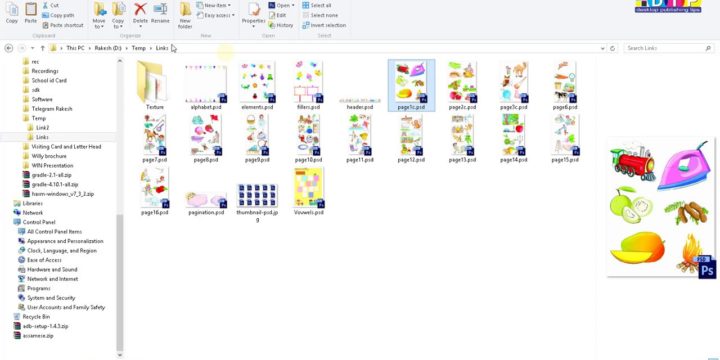Select page6.psd file
The image size is (720, 360).
[565, 85]
